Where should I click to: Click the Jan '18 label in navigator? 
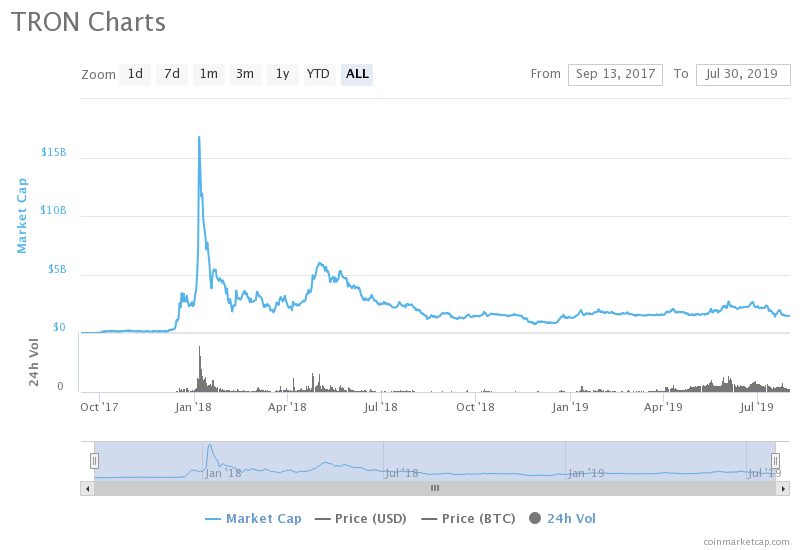click(x=223, y=473)
